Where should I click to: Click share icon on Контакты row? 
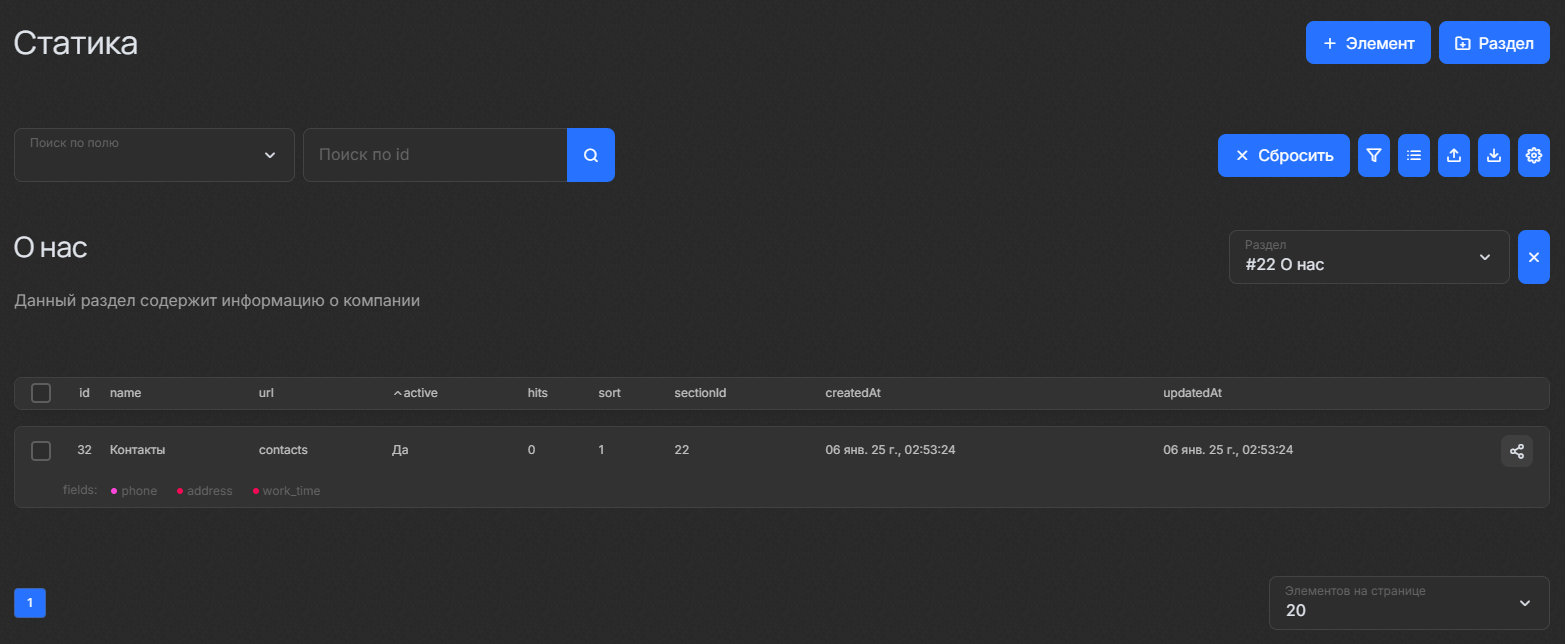click(x=1516, y=451)
